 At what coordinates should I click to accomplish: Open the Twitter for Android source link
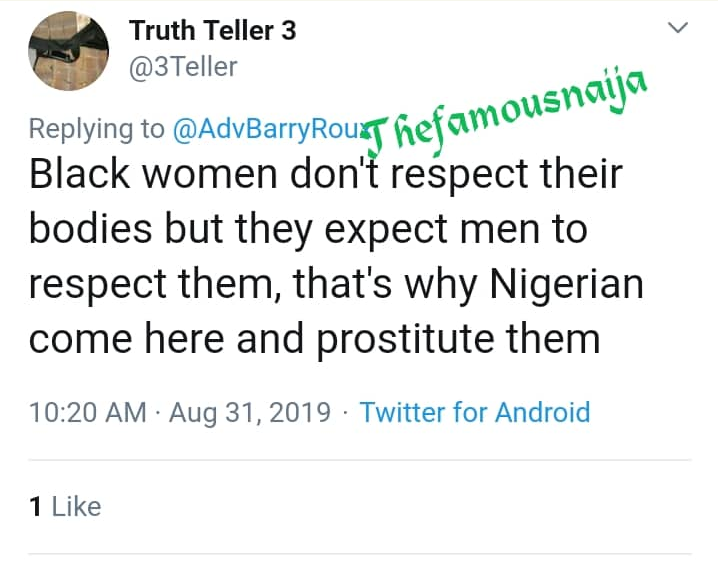[x=475, y=412]
